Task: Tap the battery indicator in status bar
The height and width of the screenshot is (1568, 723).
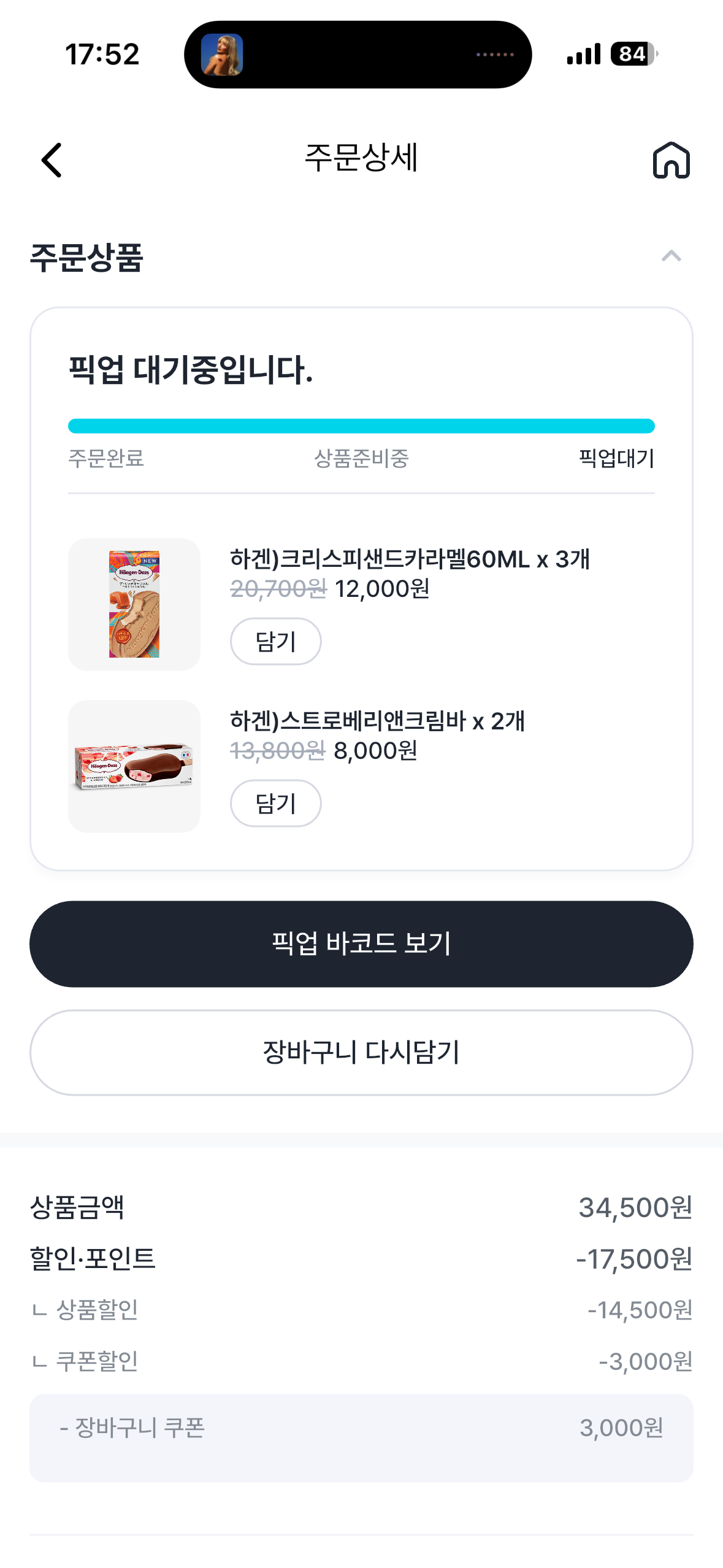Action: pos(633,54)
